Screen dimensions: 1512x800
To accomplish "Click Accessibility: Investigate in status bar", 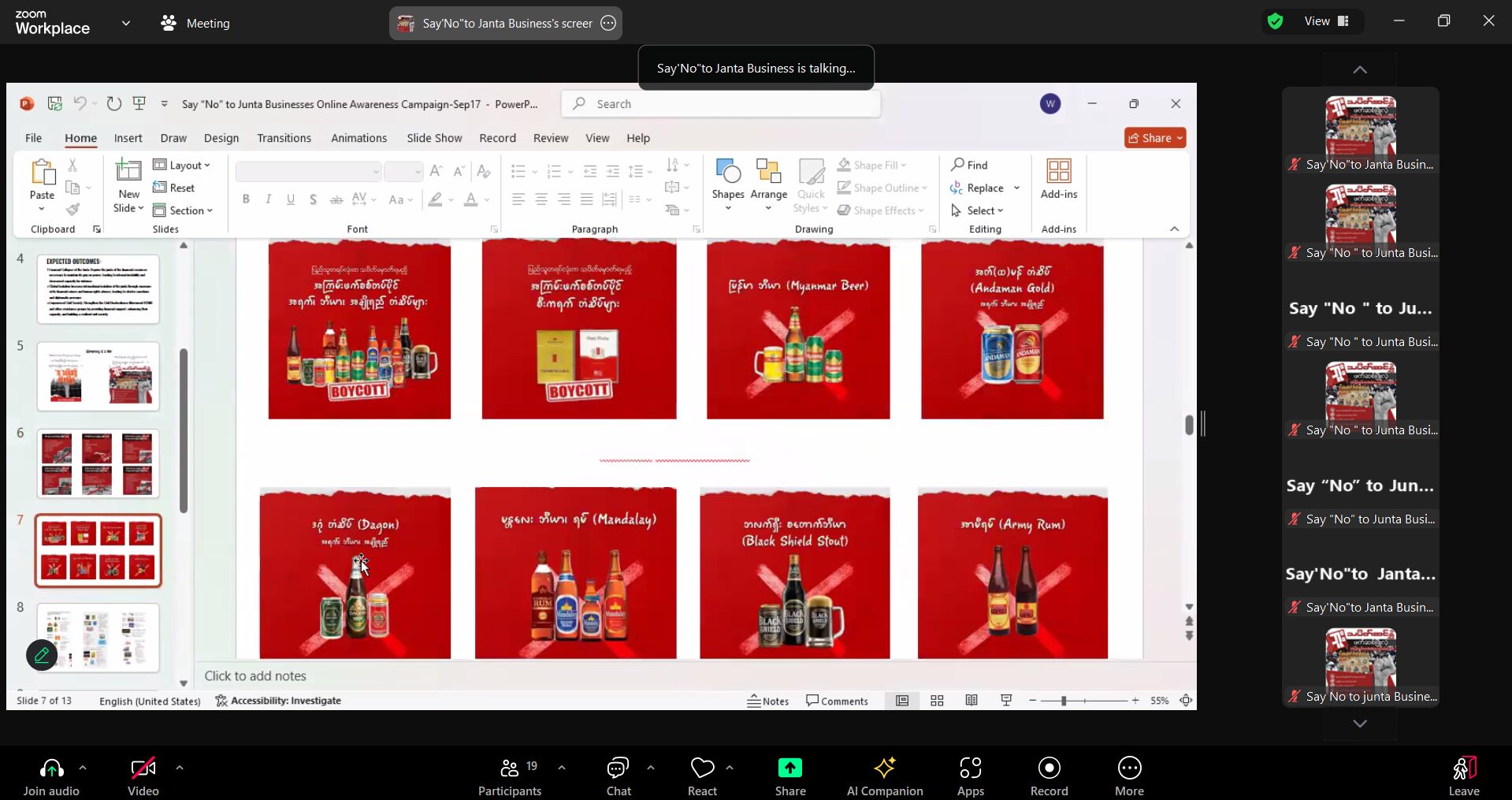I will [278, 701].
